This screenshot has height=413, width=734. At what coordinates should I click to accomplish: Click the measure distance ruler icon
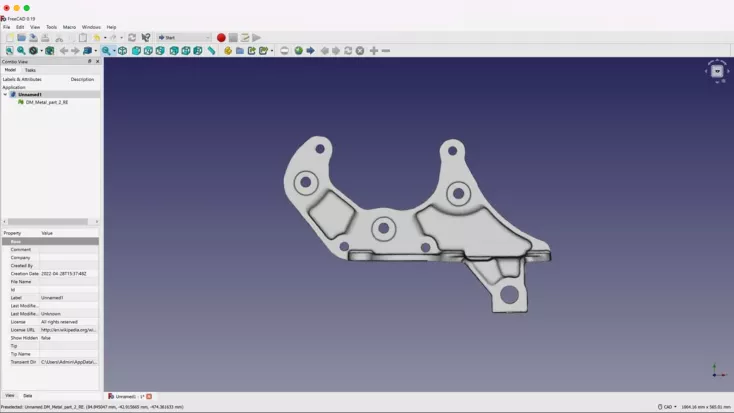pyautogui.click(x=211, y=51)
